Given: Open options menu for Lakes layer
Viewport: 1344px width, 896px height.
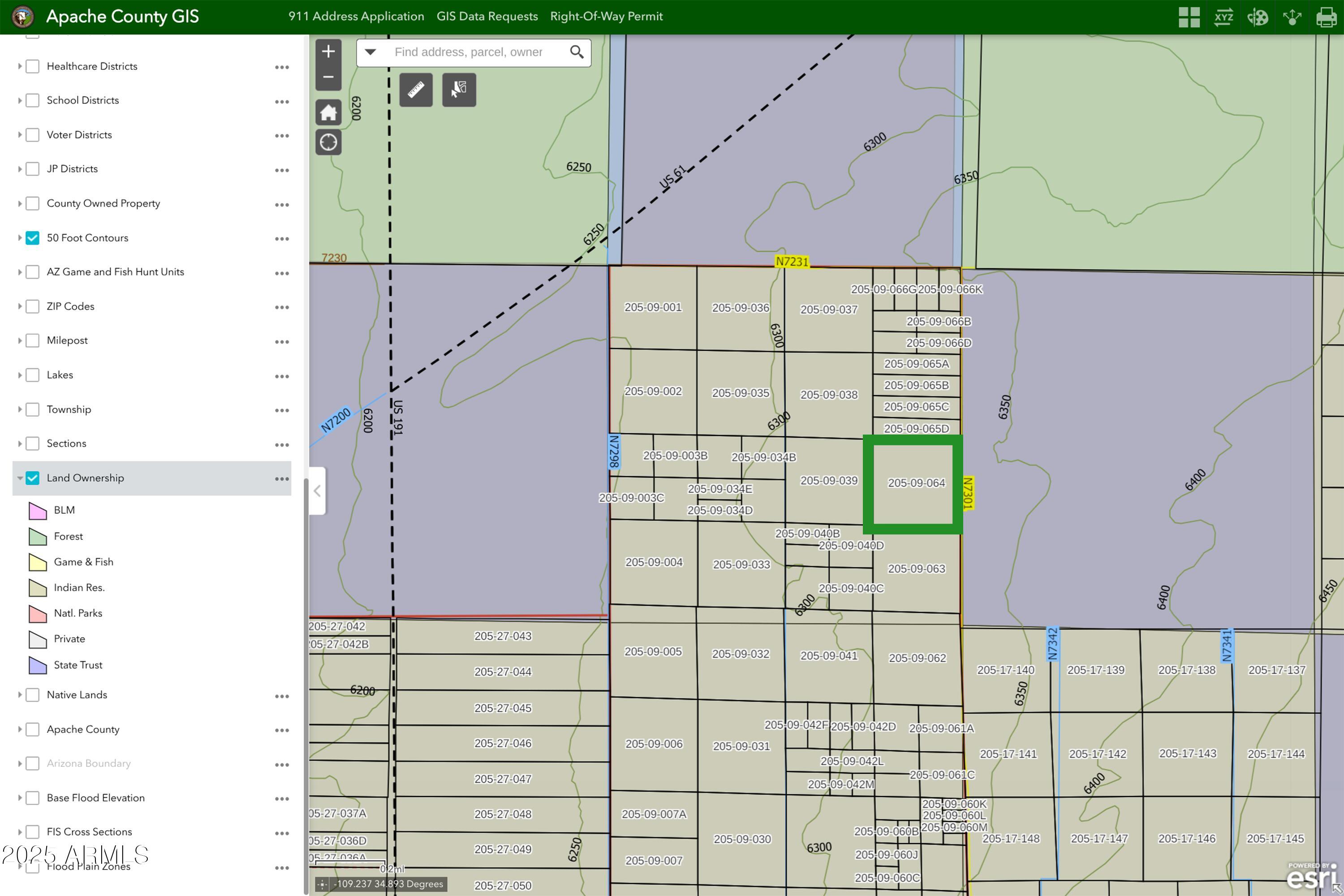Looking at the screenshot, I should 282,375.
